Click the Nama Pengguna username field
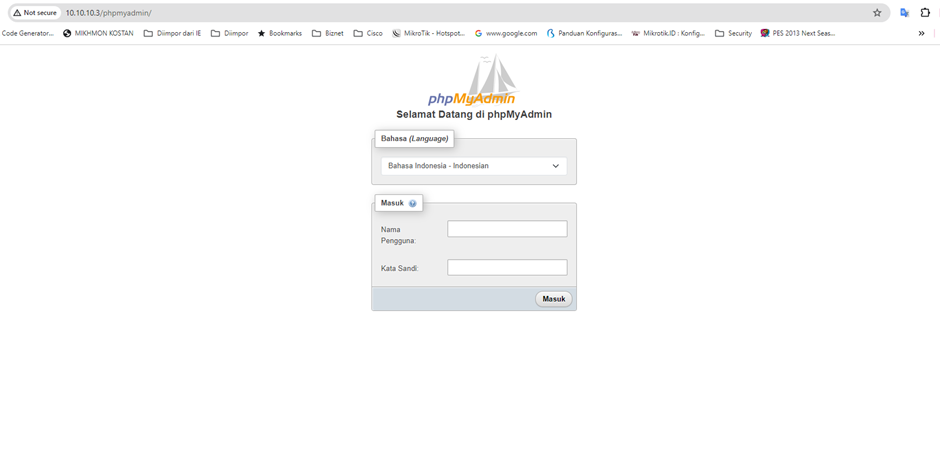Viewport: 940px width, 457px height. pos(507,229)
